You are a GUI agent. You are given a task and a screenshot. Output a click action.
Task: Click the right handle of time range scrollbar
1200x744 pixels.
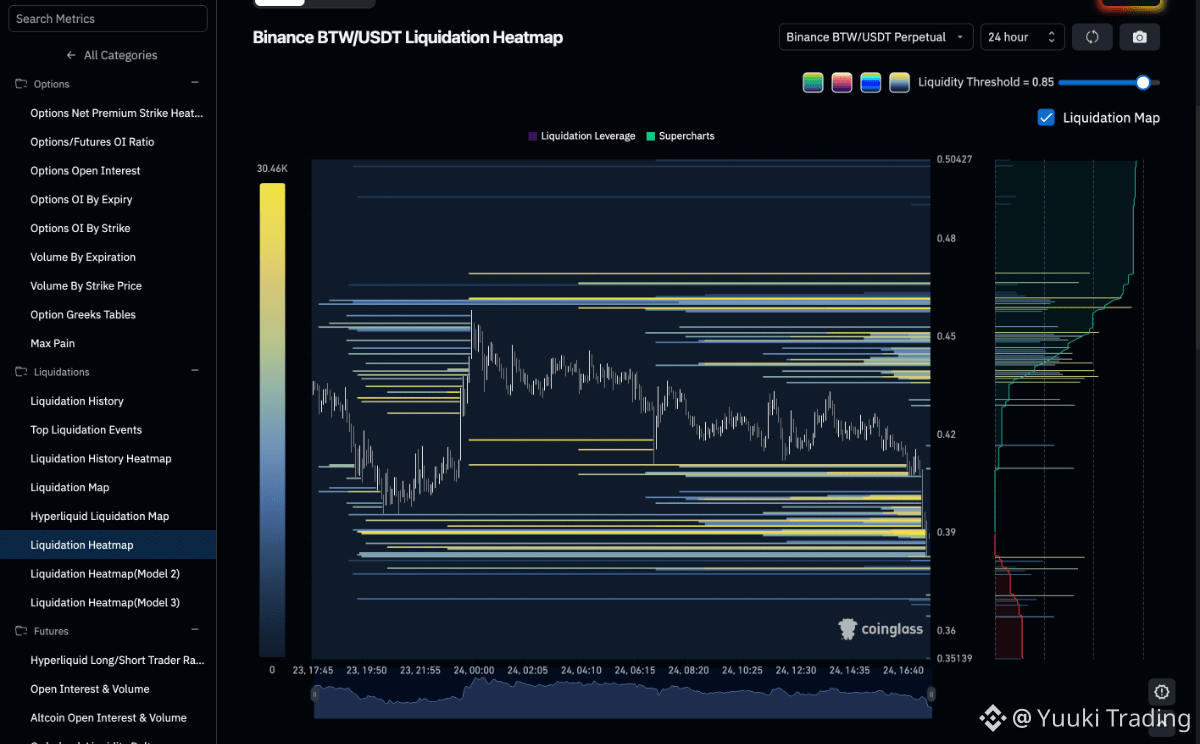click(x=931, y=693)
